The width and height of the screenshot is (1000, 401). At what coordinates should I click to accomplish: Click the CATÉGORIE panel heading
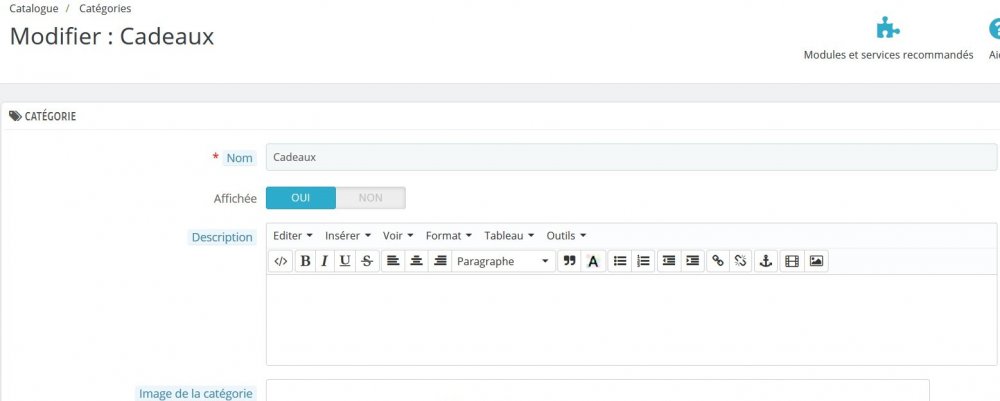(x=43, y=116)
